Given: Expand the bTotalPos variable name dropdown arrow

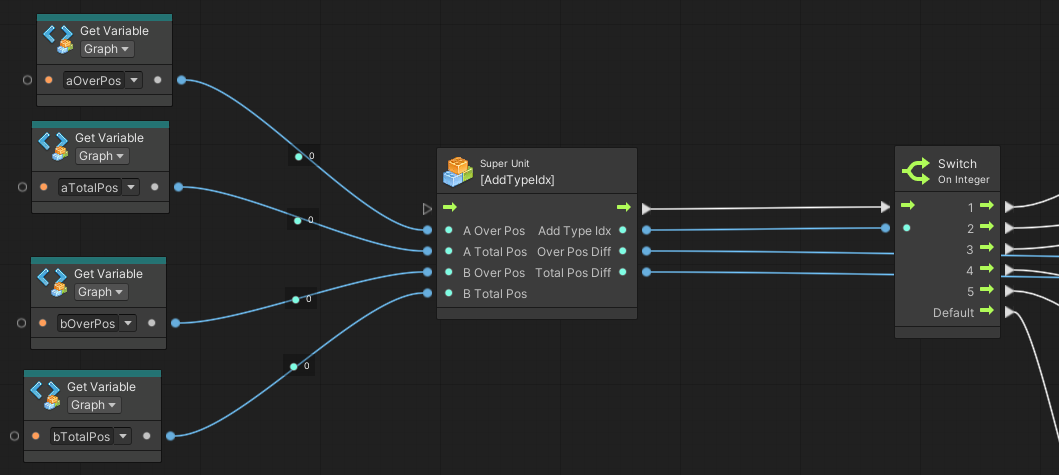Looking at the screenshot, I should (x=122, y=436).
